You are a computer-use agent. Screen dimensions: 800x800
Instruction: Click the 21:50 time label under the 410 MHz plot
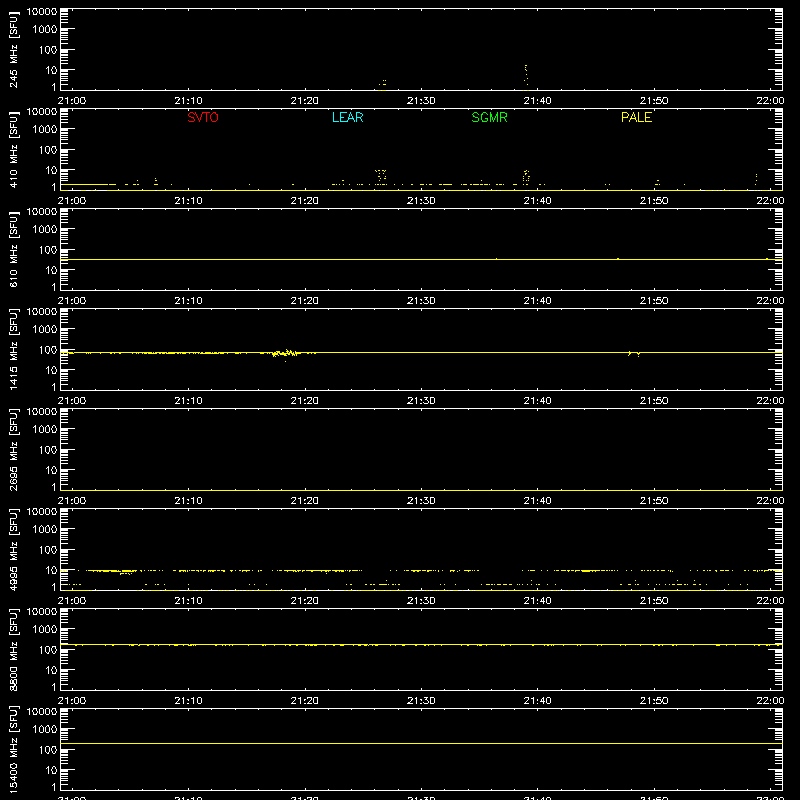(x=654, y=201)
